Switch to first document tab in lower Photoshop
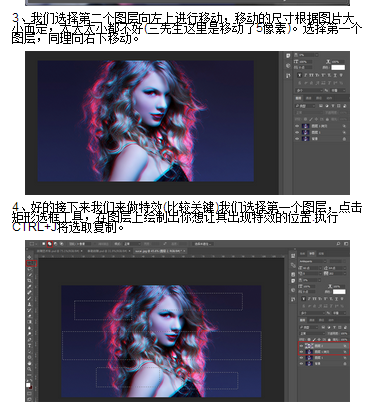 coord(59,251)
